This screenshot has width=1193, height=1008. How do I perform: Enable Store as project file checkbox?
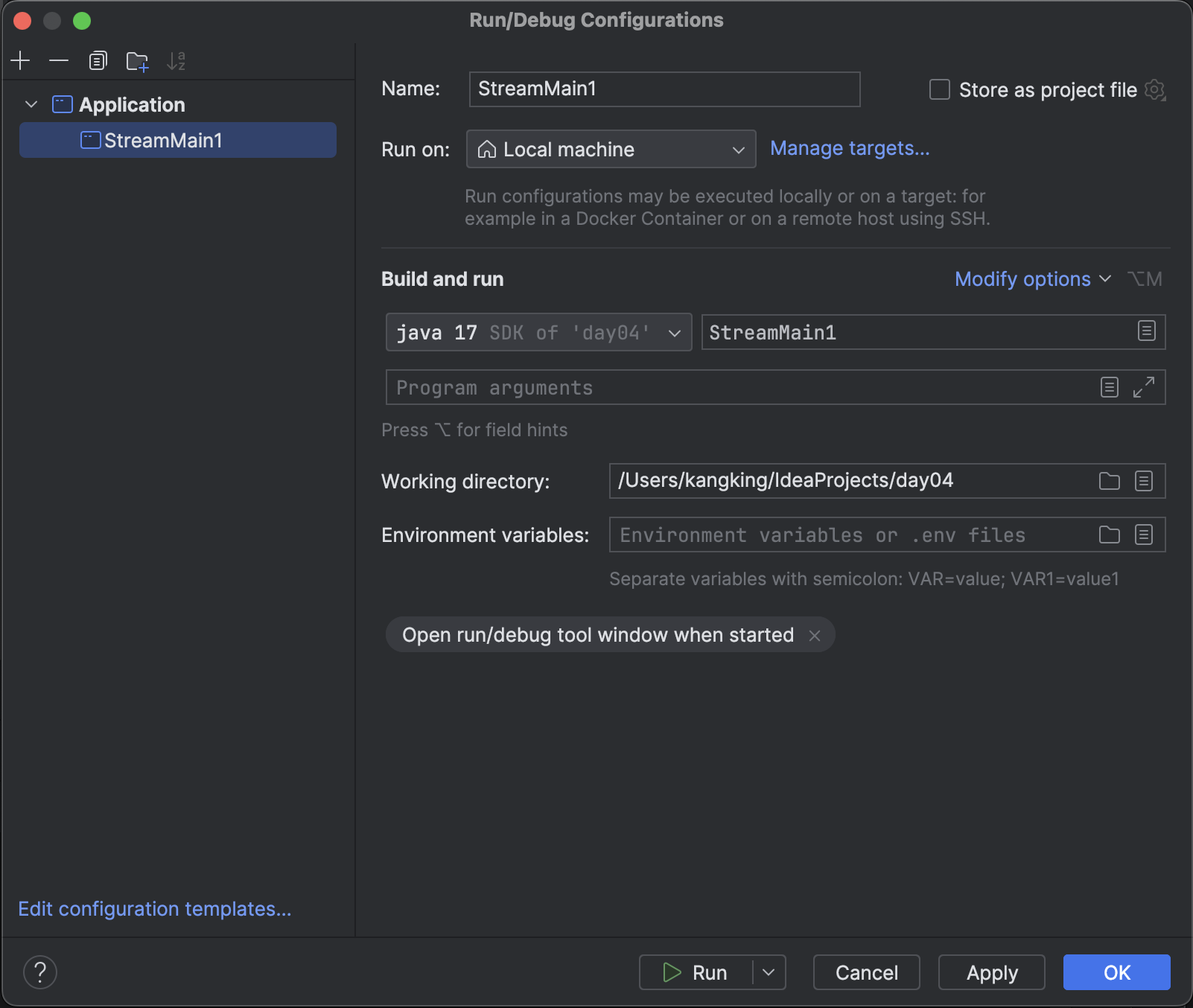pyautogui.click(x=940, y=89)
